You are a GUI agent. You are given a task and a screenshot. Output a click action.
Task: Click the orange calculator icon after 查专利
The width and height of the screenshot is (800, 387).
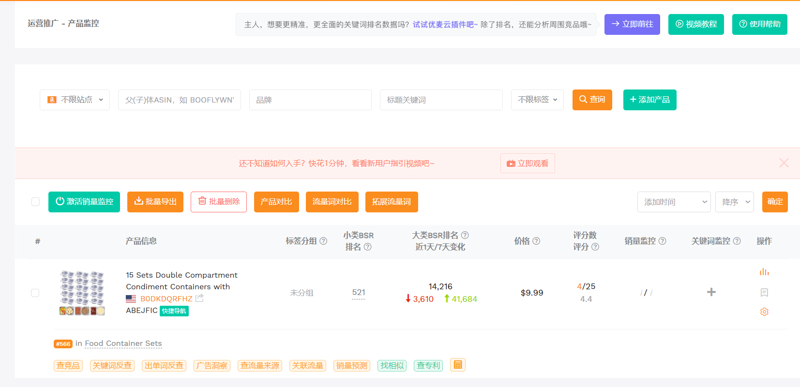[458, 365]
